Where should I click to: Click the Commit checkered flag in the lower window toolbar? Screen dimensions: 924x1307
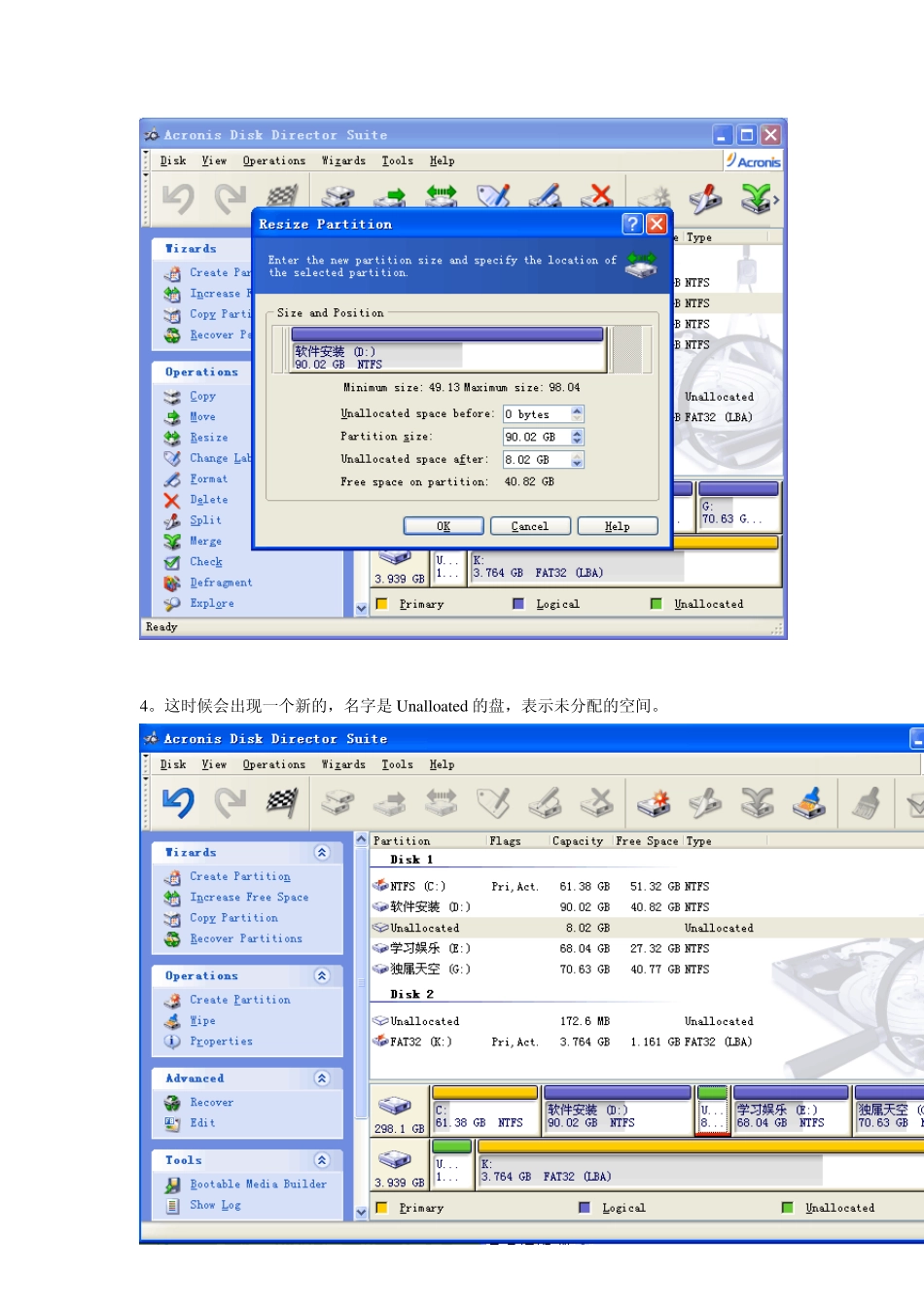click(x=282, y=802)
